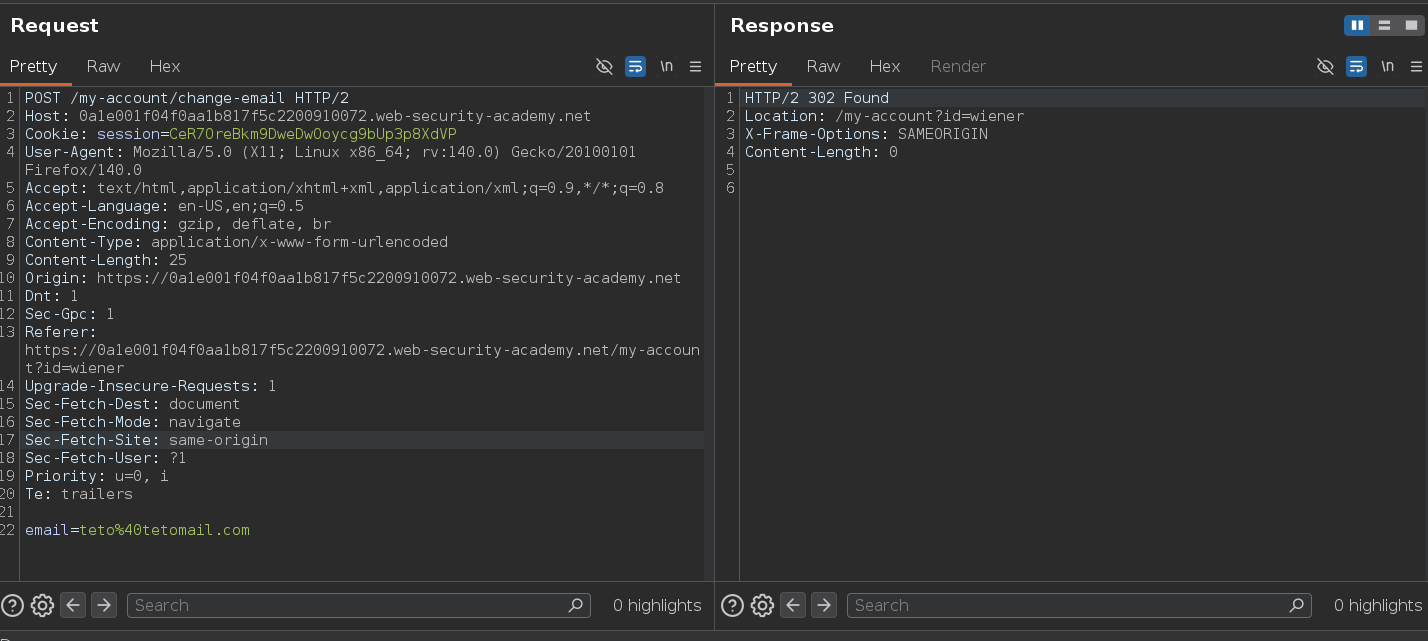Click the Te: trailers header line
This screenshot has height=641, width=1428.
click(x=79, y=494)
